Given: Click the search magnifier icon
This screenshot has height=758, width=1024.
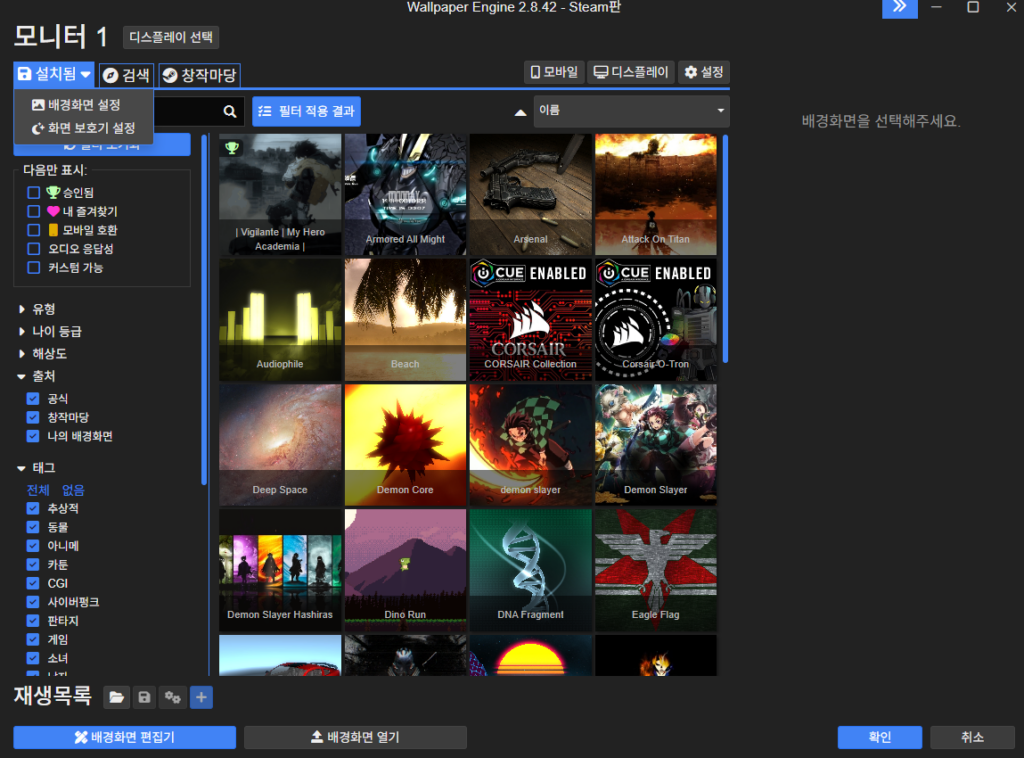Looking at the screenshot, I should (x=229, y=111).
